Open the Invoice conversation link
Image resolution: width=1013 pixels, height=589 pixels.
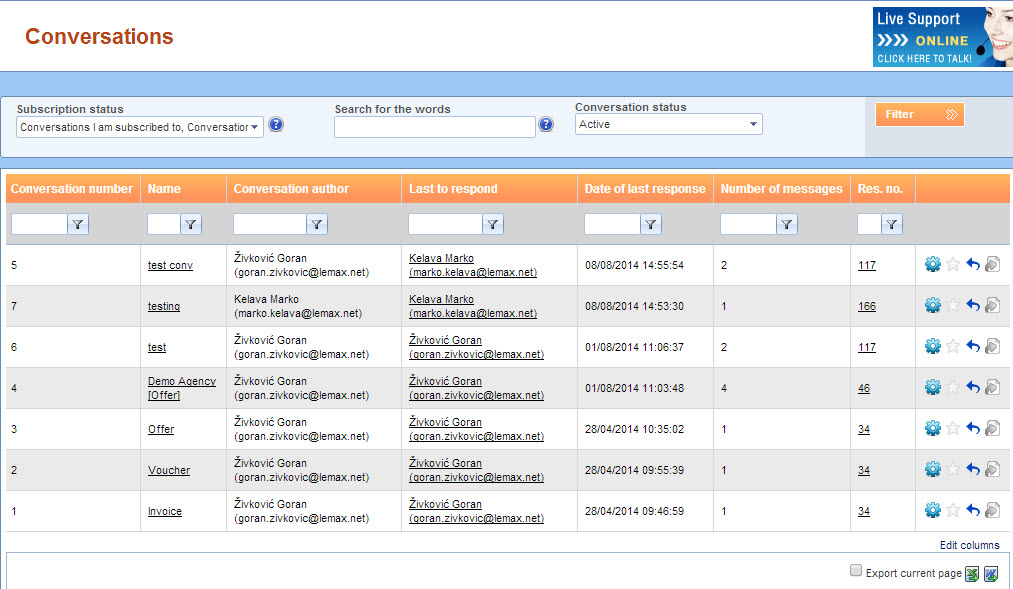[x=165, y=511]
